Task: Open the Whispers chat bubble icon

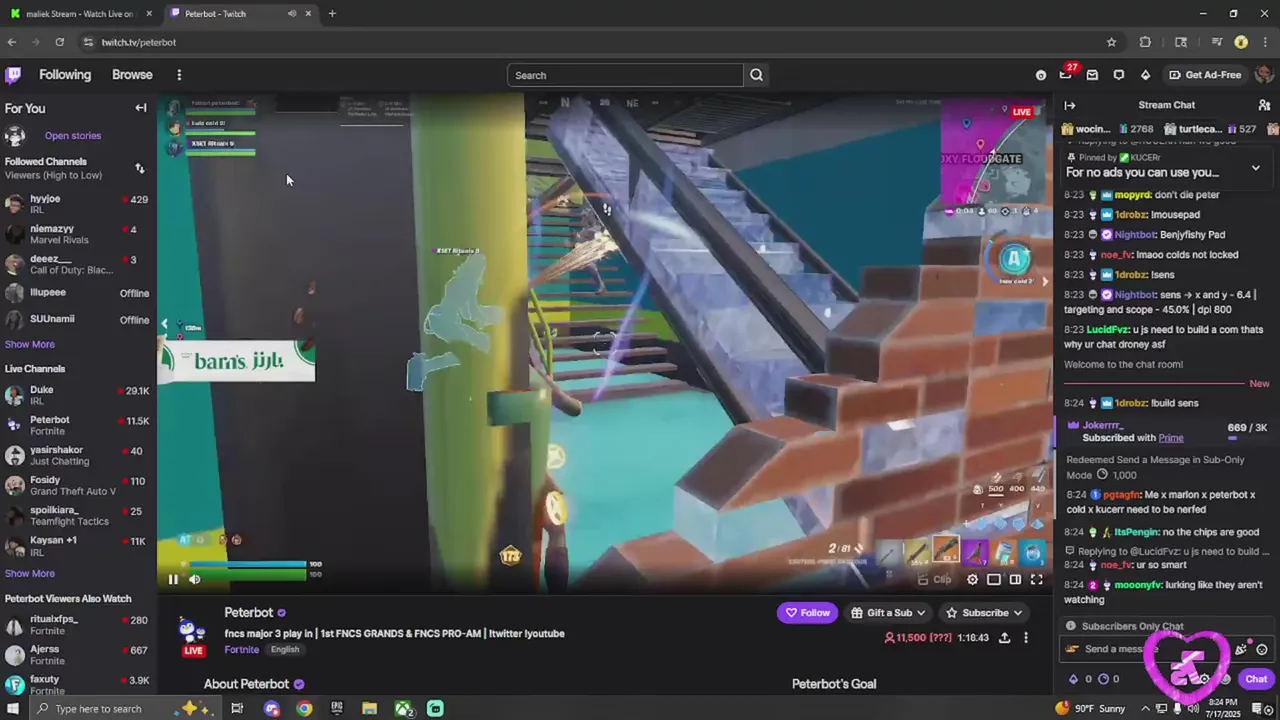Action: [x=1119, y=75]
